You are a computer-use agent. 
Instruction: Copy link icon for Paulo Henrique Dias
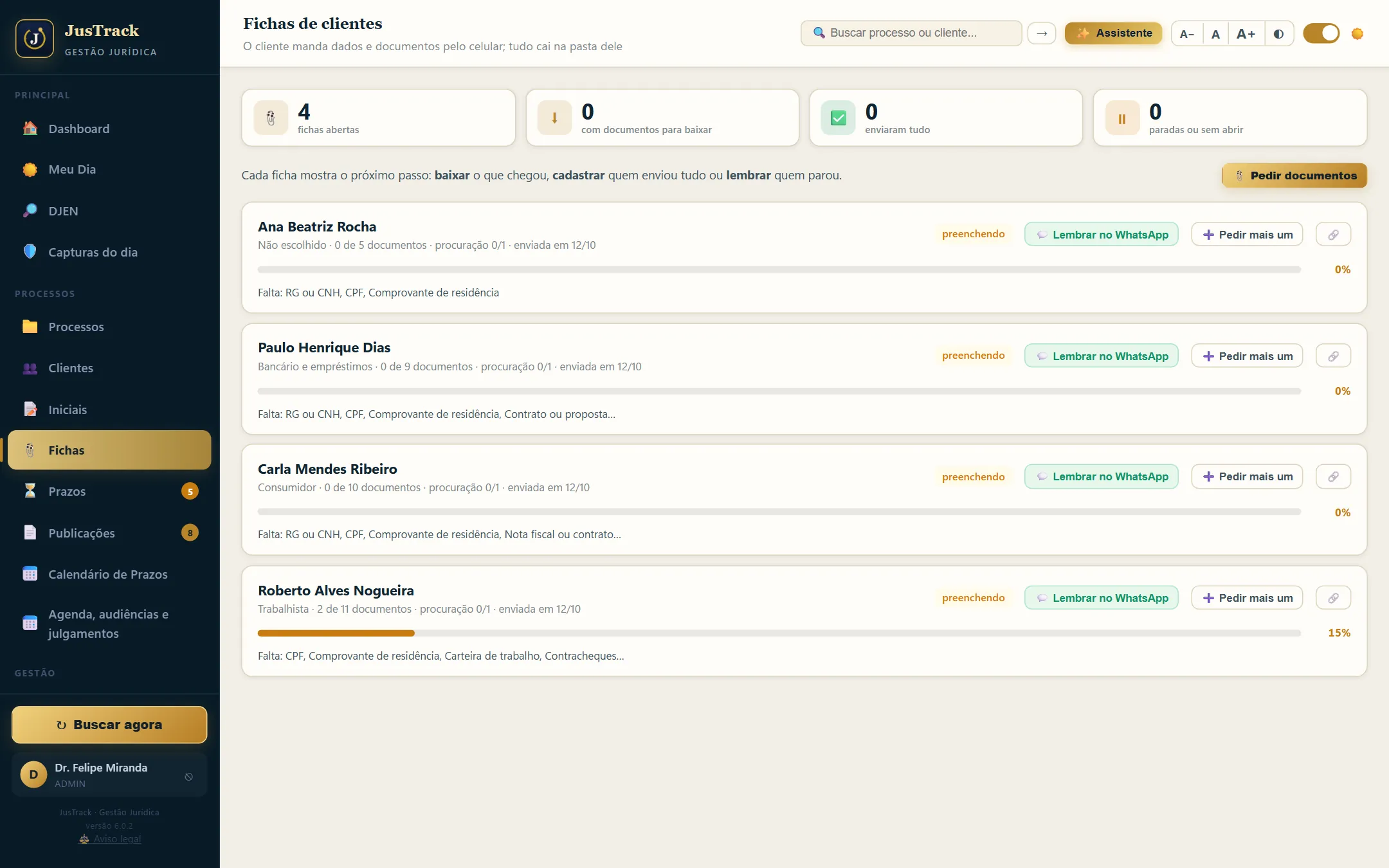coord(1333,356)
